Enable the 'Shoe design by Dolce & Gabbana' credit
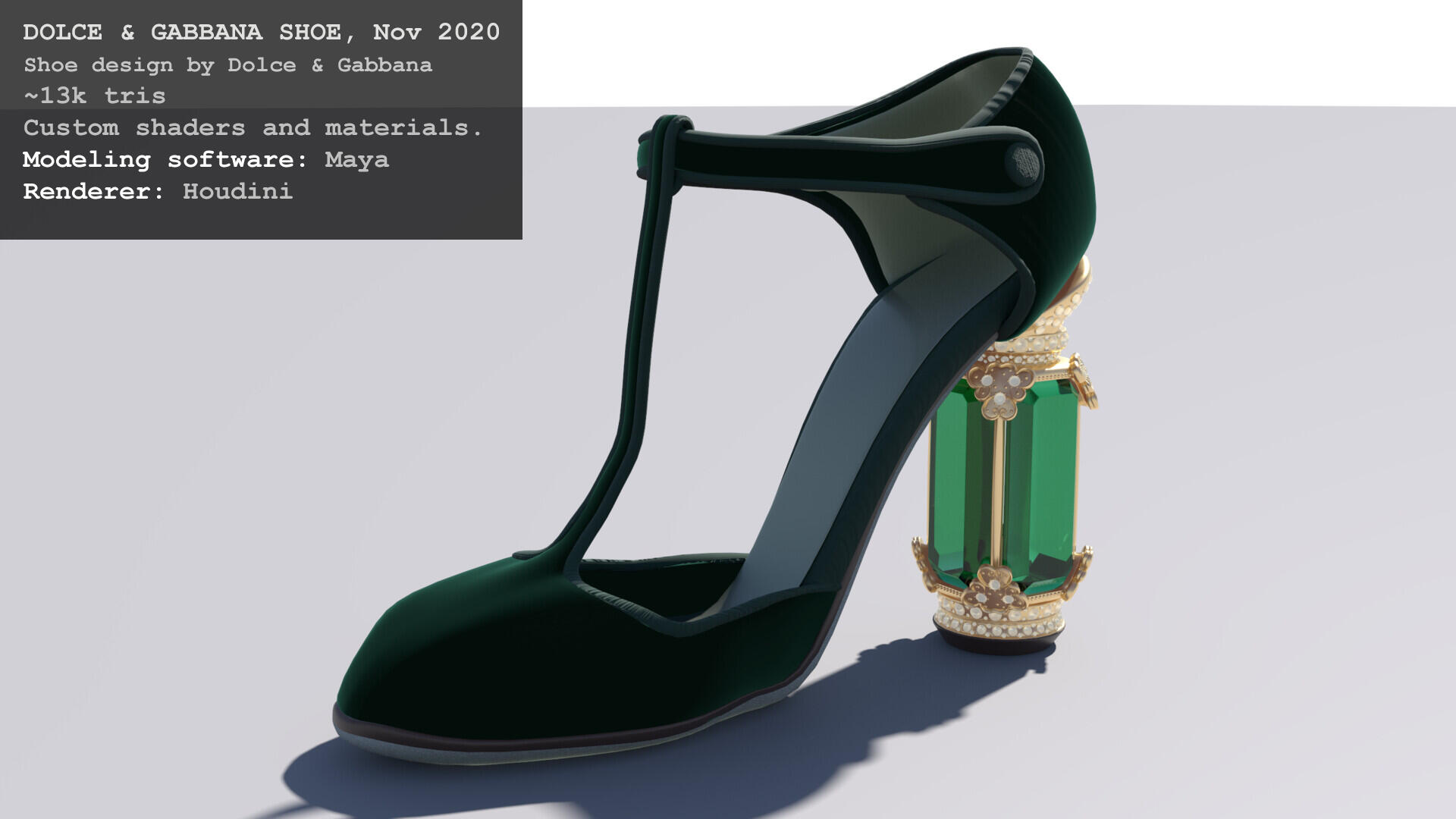The image size is (1456, 819). (227, 65)
